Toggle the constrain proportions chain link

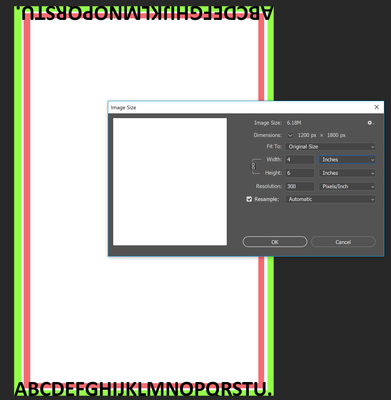(253, 166)
